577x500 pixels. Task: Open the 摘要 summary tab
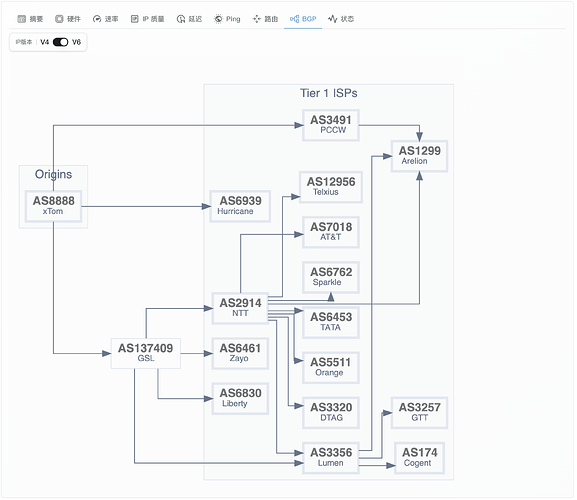[30, 19]
